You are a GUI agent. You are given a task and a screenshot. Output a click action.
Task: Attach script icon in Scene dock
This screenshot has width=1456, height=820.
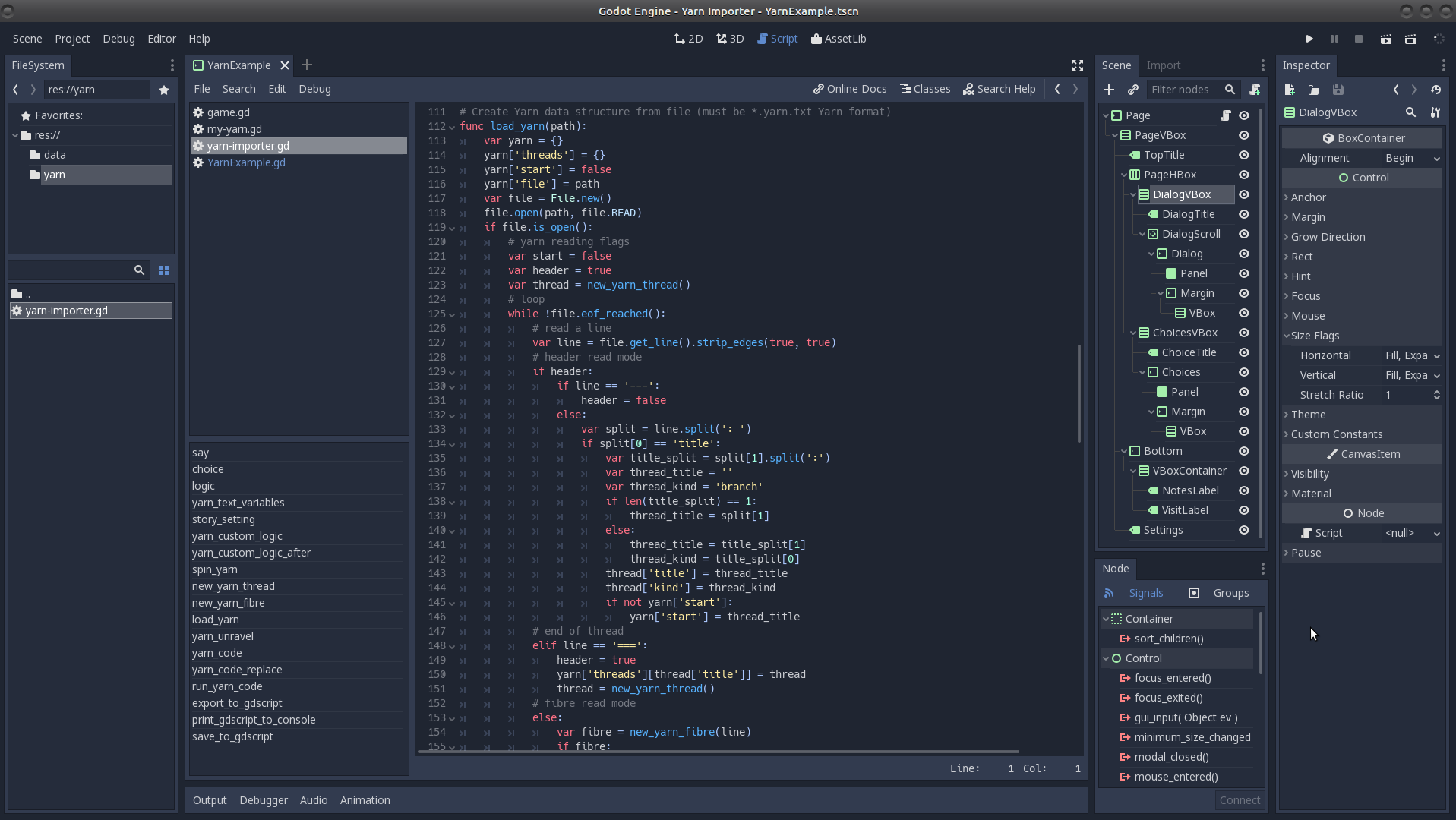pos(1255,90)
